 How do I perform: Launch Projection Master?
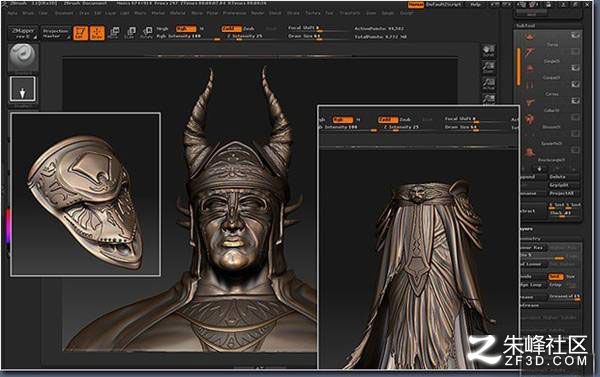point(55,33)
